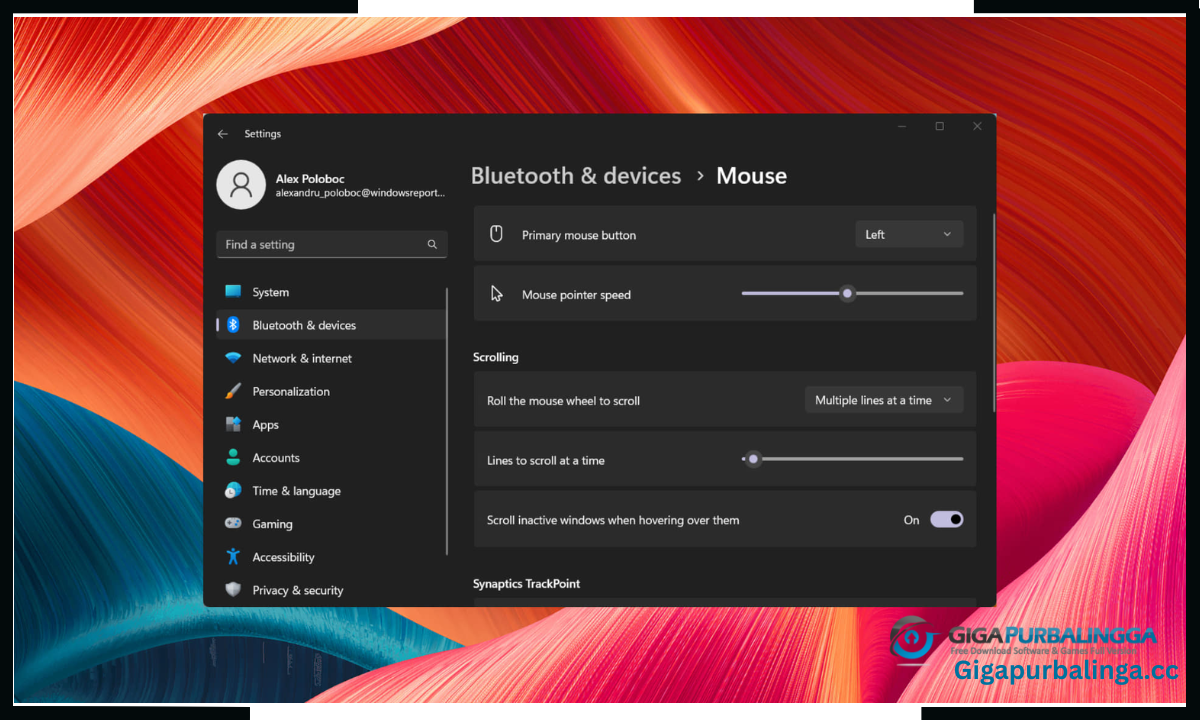The height and width of the screenshot is (720, 1200).
Task: Click the Lines to scroll slider thumb
Action: coord(754,459)
